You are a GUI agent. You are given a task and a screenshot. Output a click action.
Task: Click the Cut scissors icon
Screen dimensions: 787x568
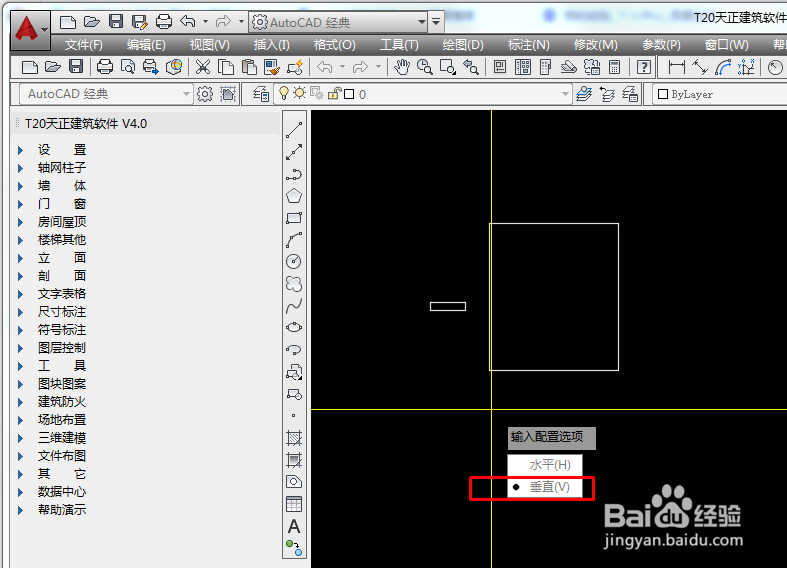[203, 67]
